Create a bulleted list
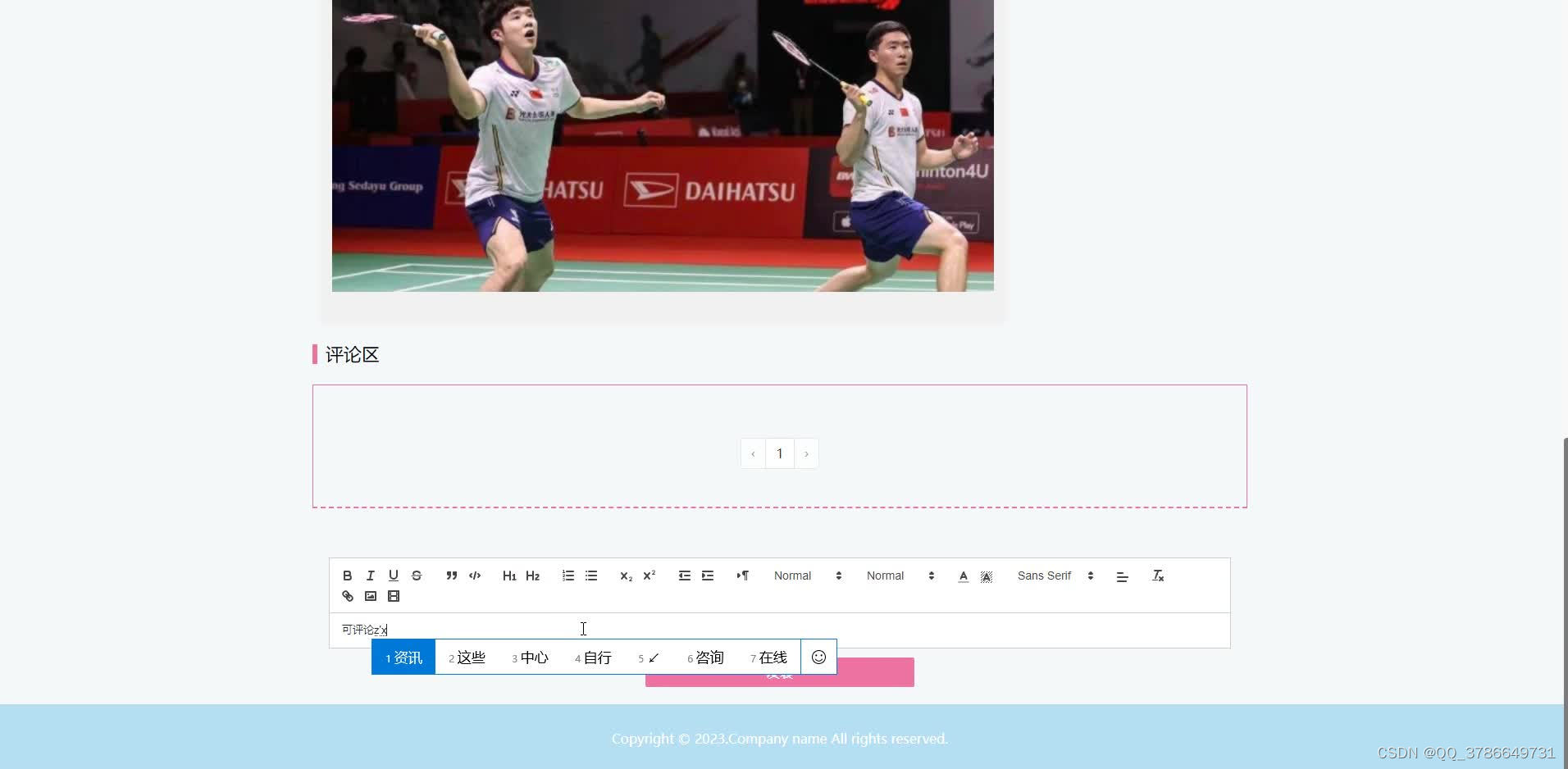The image size is (1568, 769). (591, 576)
